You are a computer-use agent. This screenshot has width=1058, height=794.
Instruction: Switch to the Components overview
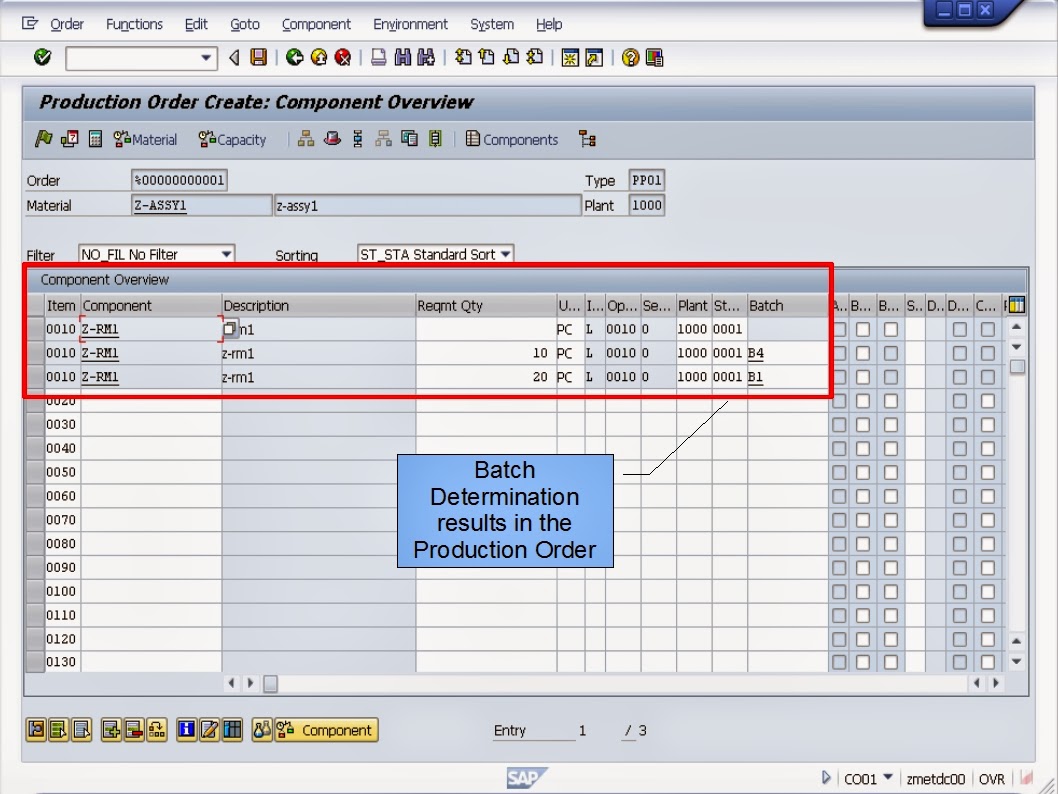tap(511, 139)
